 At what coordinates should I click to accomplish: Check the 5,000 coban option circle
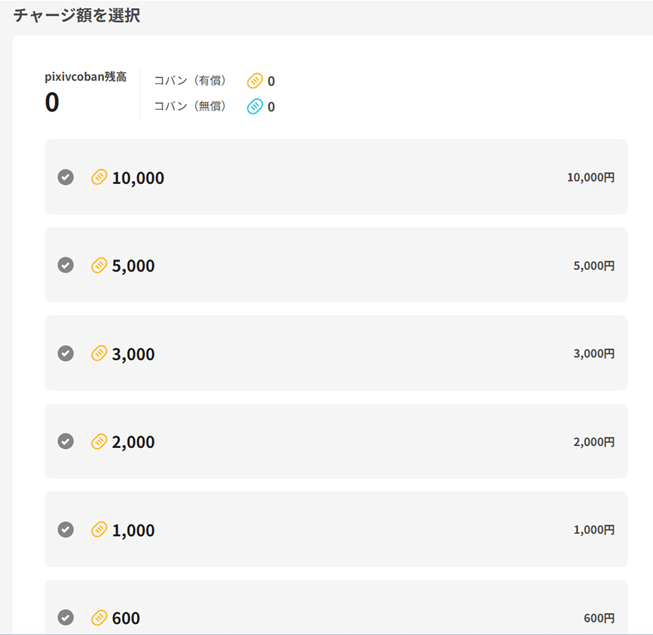click(x=66, y=265)
